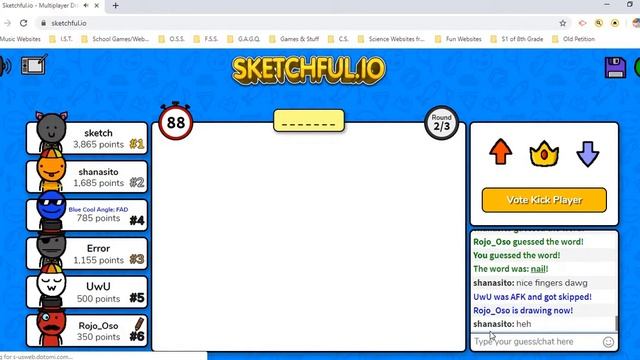
Task: Select the Blue Cool Angle: FAD player
Action: tap(87, 215)
